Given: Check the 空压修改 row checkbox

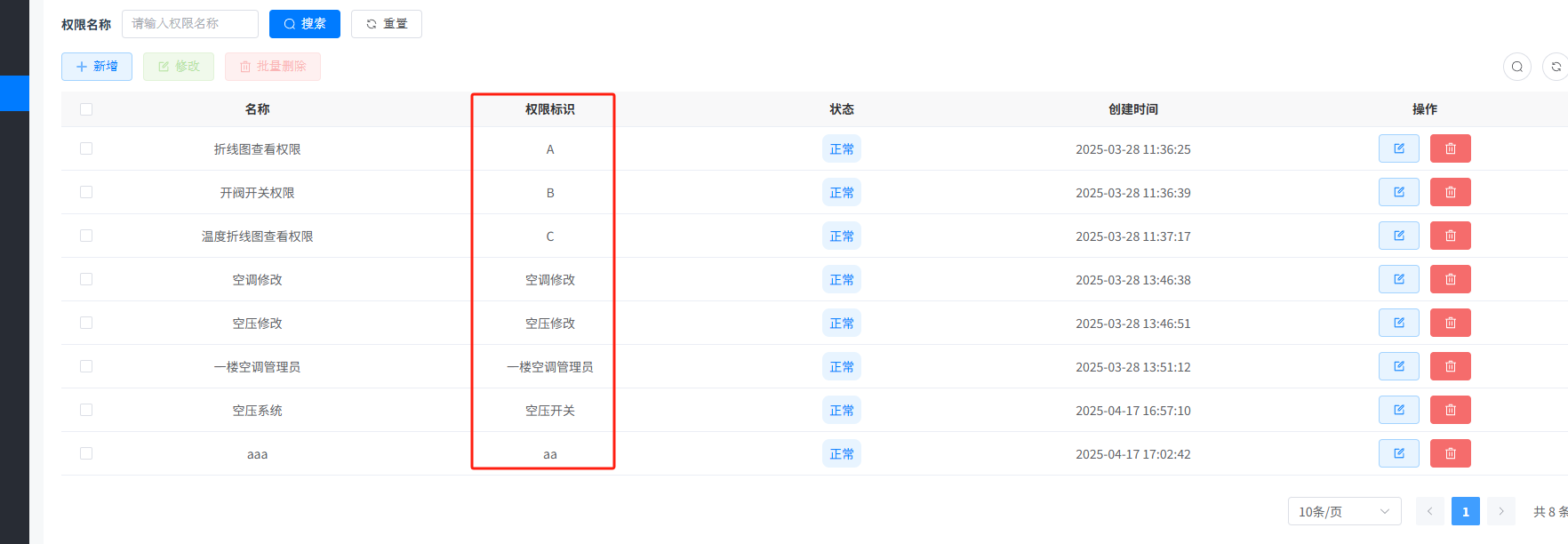Looking at the screenshot, I should [86, 323].
